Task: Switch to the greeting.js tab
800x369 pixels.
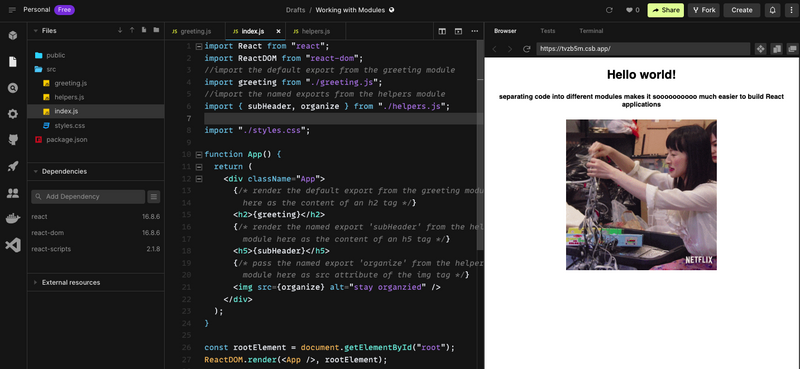Action: 195,31
